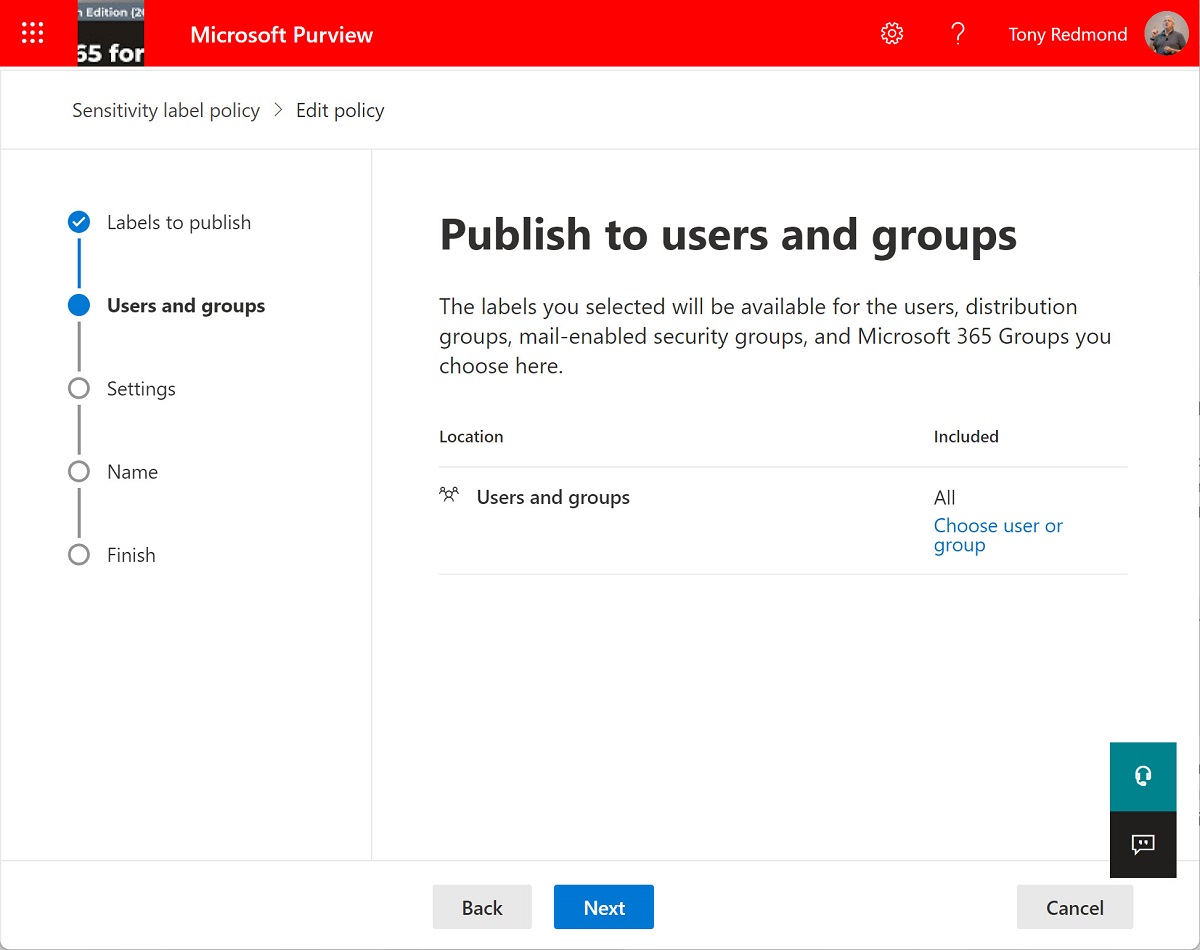Viewport: 1200px width, 950px height.
Task: Open the app launcher waffle icon
Action: [x=33, y=34]
